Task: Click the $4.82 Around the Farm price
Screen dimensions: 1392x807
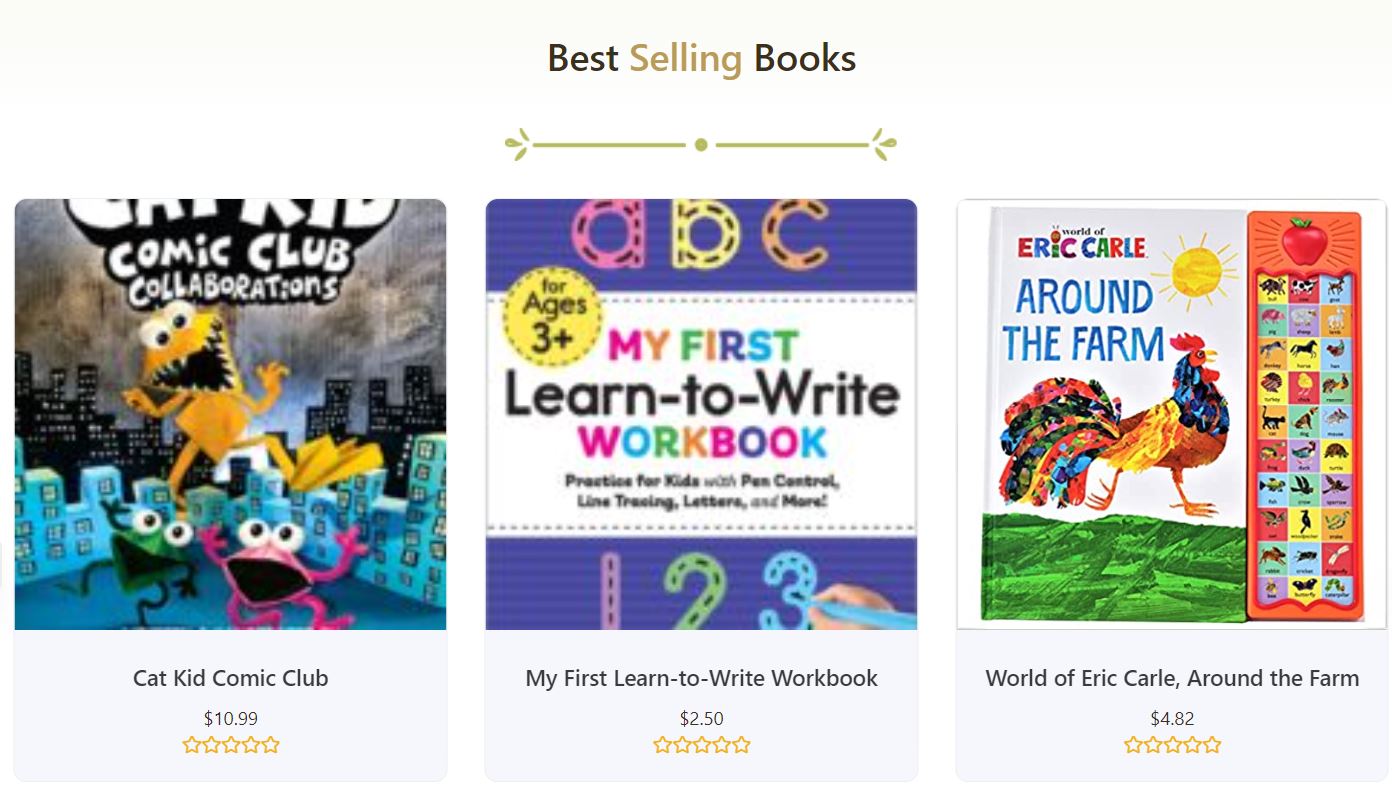Action: [x=1172, y=718]
